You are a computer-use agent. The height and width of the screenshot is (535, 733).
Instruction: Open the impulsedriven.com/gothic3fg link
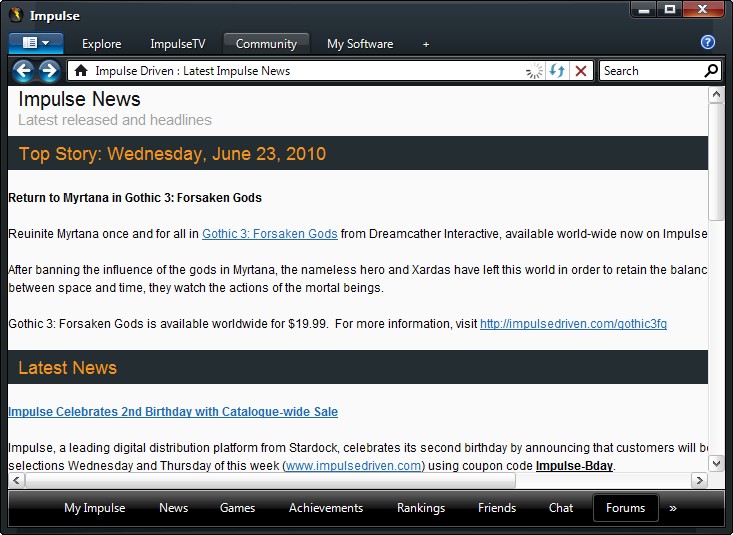(573, 324)
